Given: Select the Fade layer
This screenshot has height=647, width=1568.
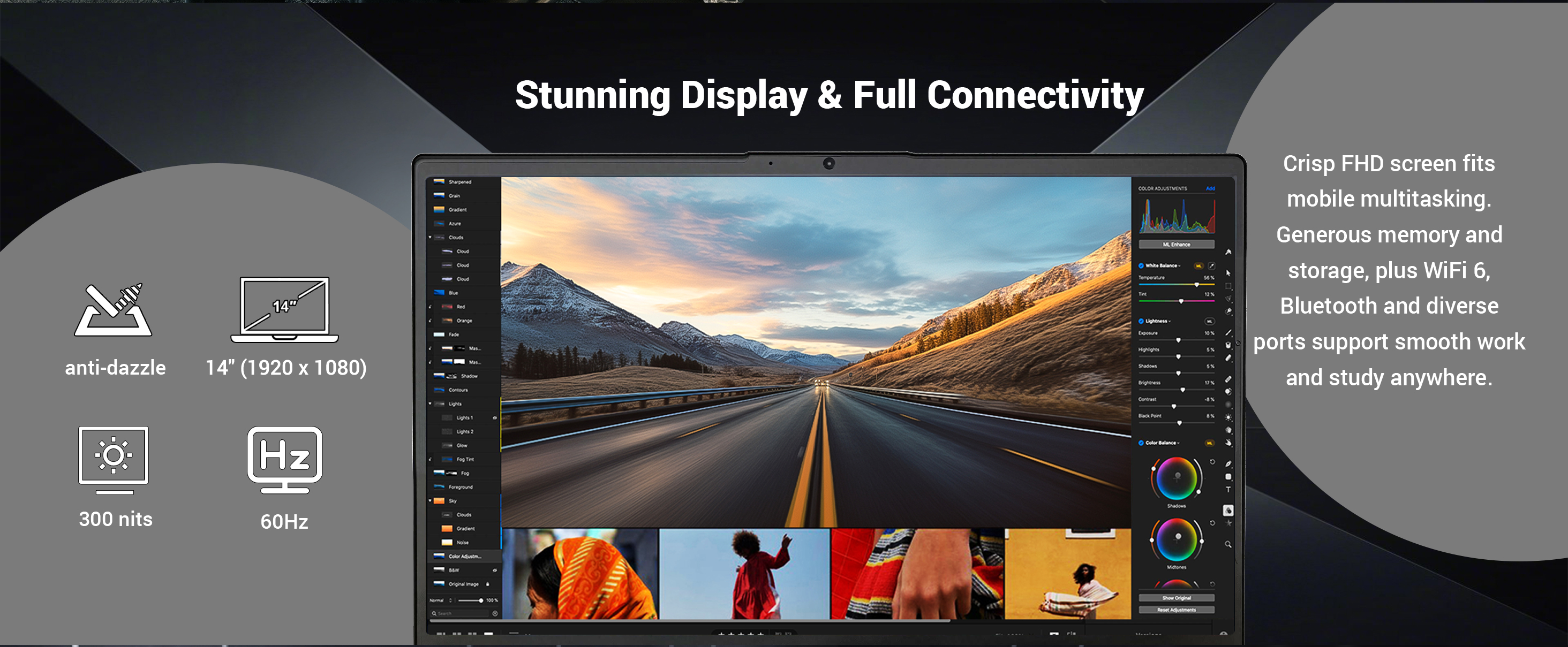Looking at the screenshot, I should (x=464, y=334).
